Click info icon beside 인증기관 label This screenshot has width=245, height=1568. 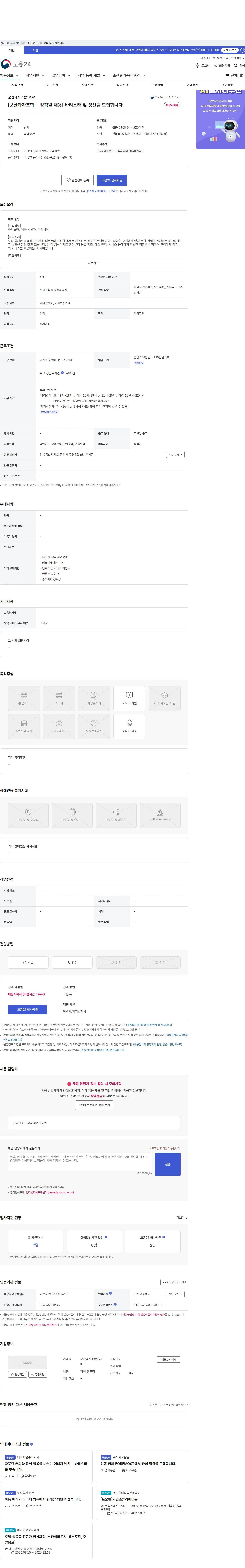click(x=110, y=1293)
